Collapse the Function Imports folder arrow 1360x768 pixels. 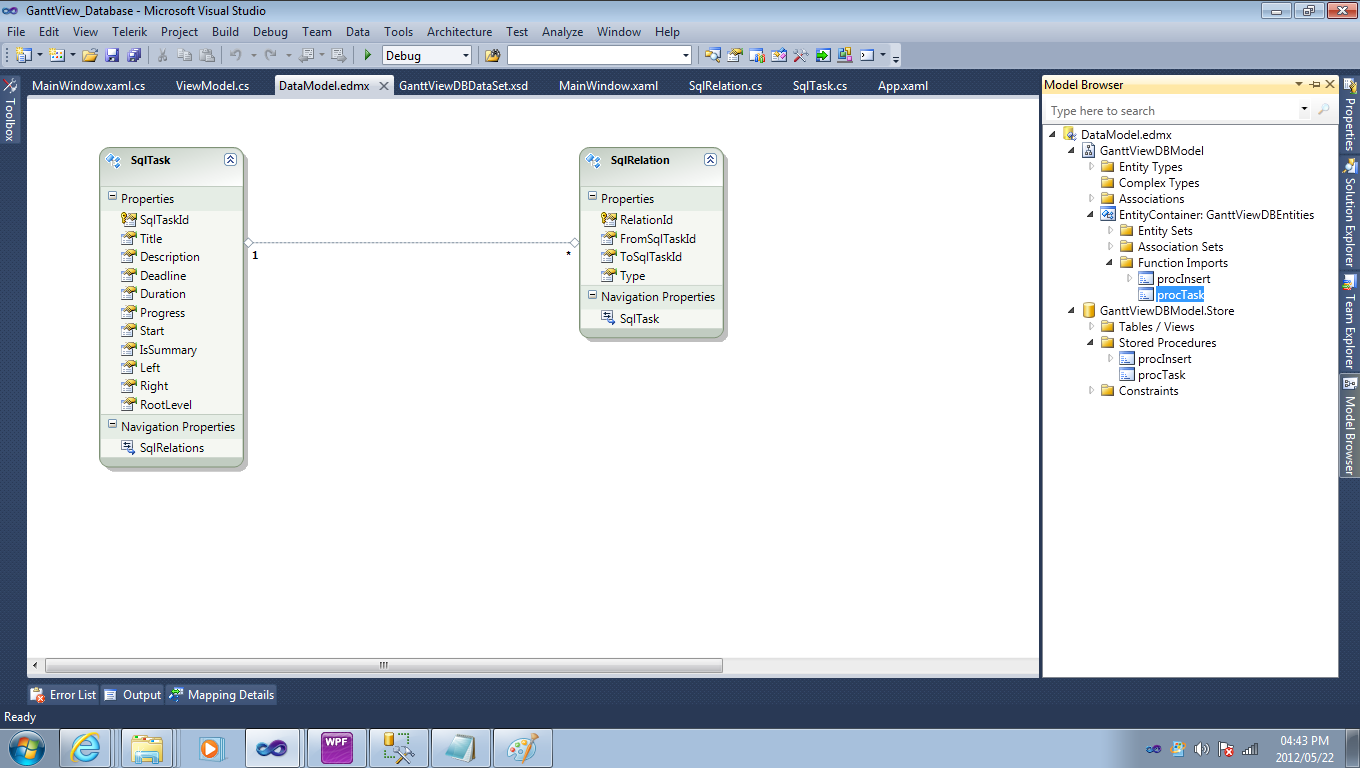[x=1110, y=263]
